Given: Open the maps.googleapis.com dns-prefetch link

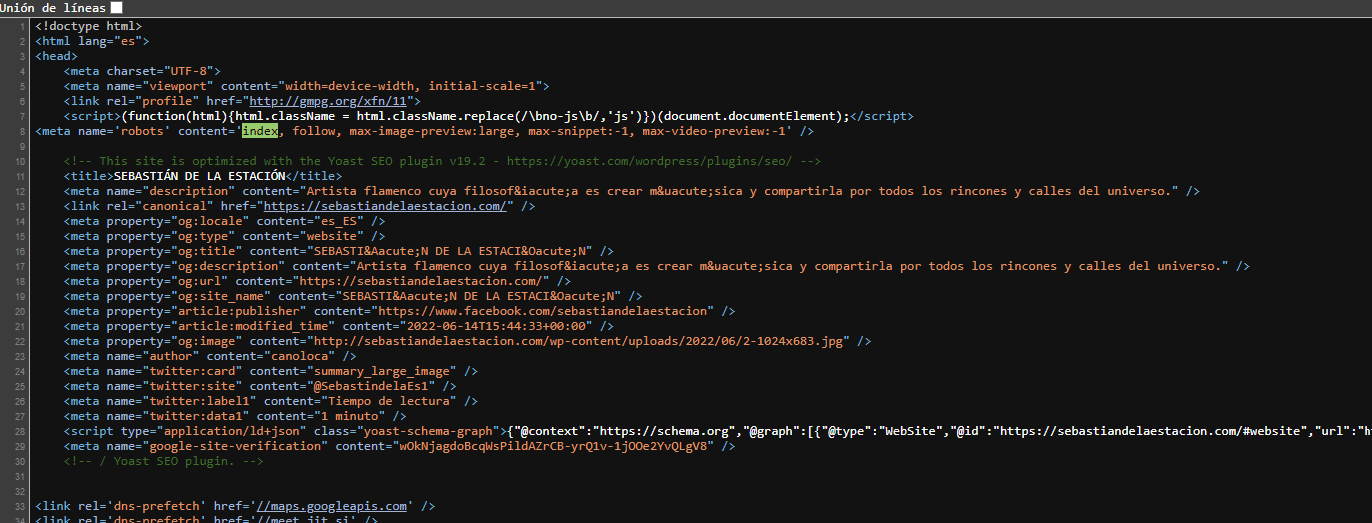Looking at the screenshot, I should click(x=334, y=506).
